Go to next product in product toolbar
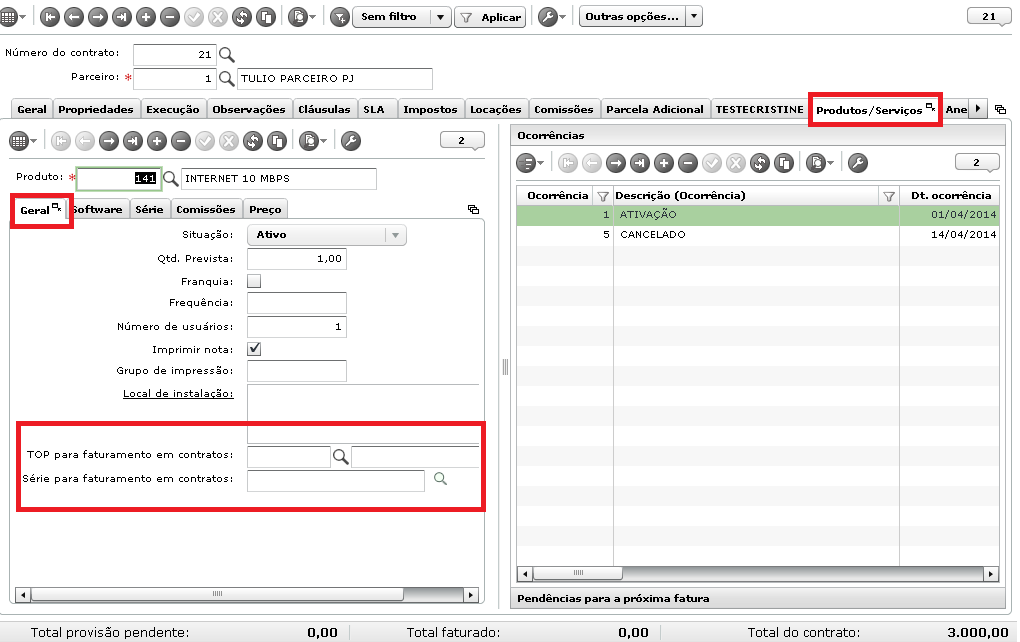 pos(109,140)
